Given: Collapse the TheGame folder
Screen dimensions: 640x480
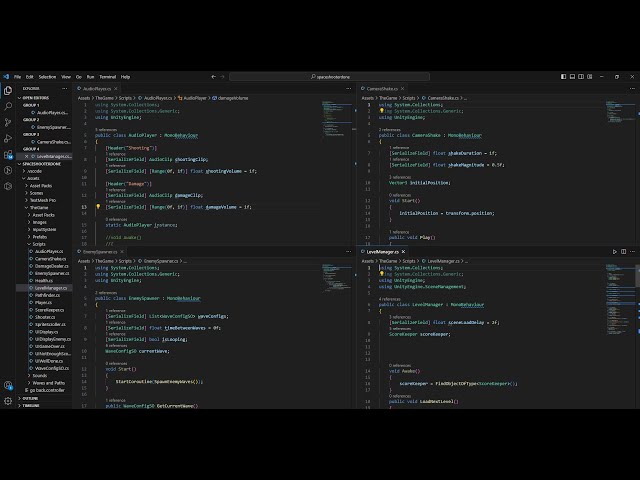Looking at the screenshot, I should coord(44,208).
